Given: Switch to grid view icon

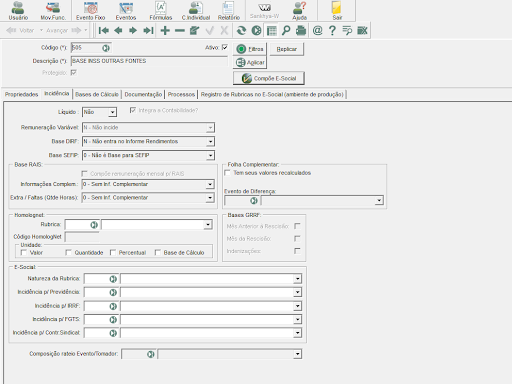Looking at the screenshot, I should point(272,31).
